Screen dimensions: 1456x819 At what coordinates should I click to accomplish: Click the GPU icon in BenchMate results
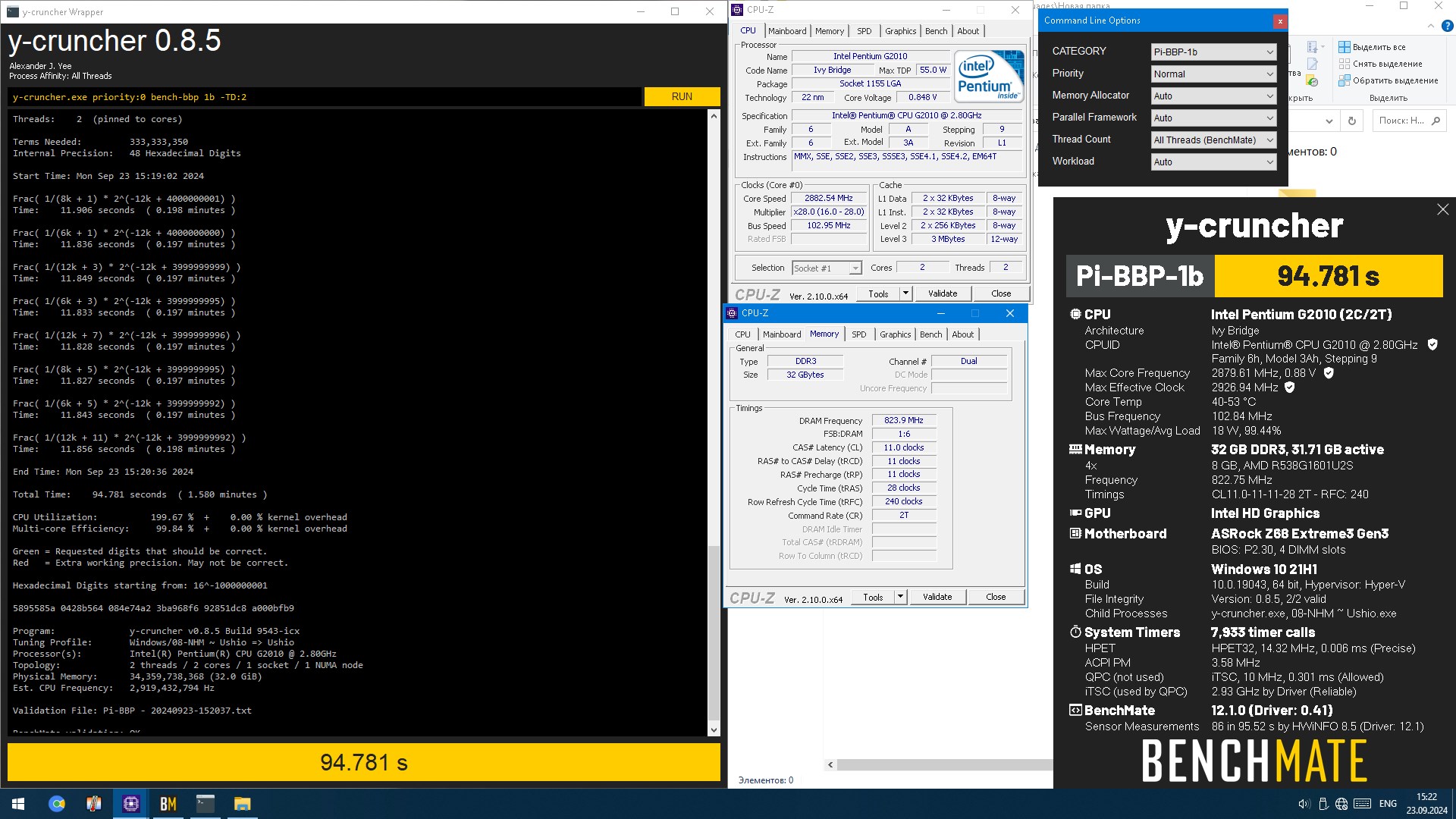point(1075,513)
